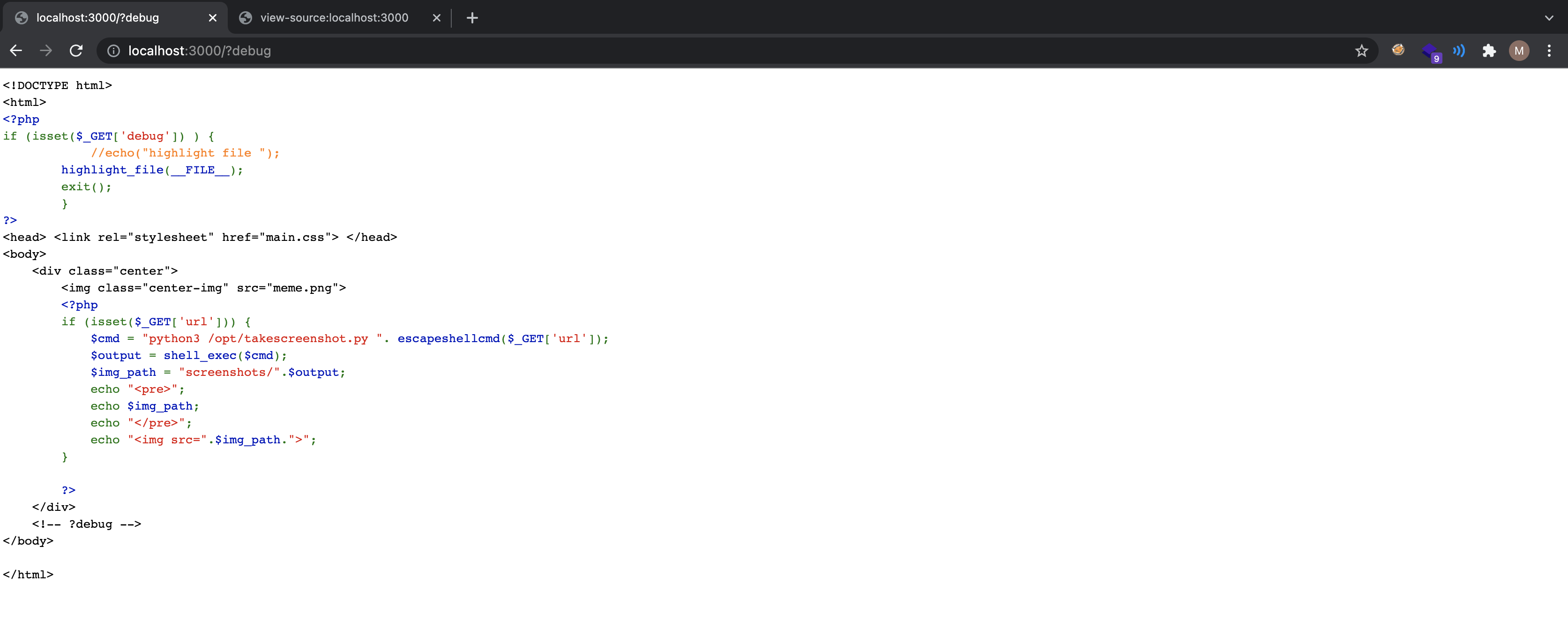
Task: Open the orange extension icon in toolbar
Action: 1398,51
